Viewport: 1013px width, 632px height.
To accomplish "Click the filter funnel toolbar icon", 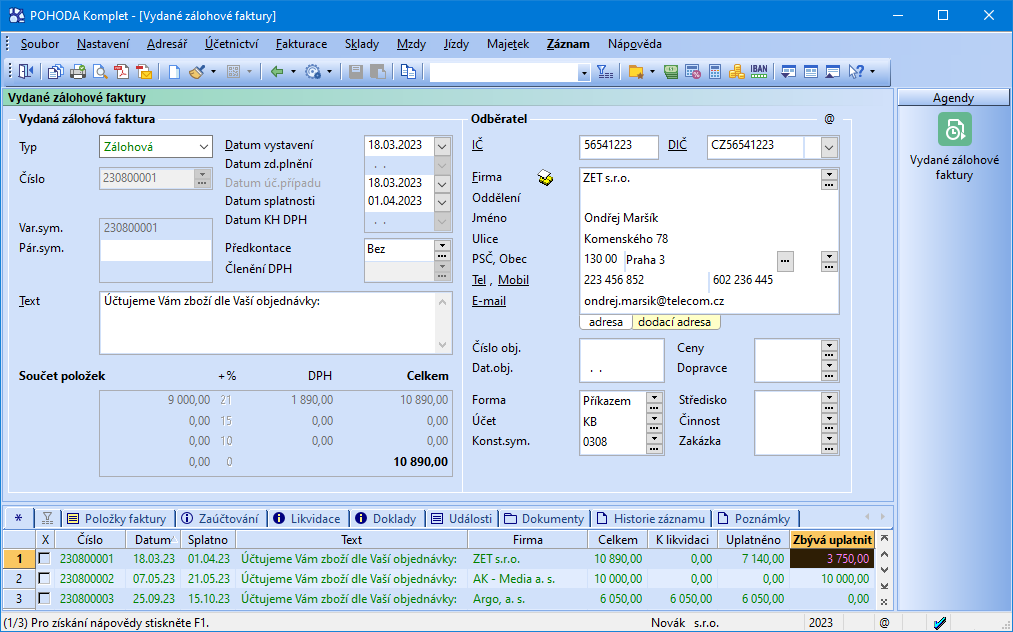I will pyautogui.click(x=605, y=72).
